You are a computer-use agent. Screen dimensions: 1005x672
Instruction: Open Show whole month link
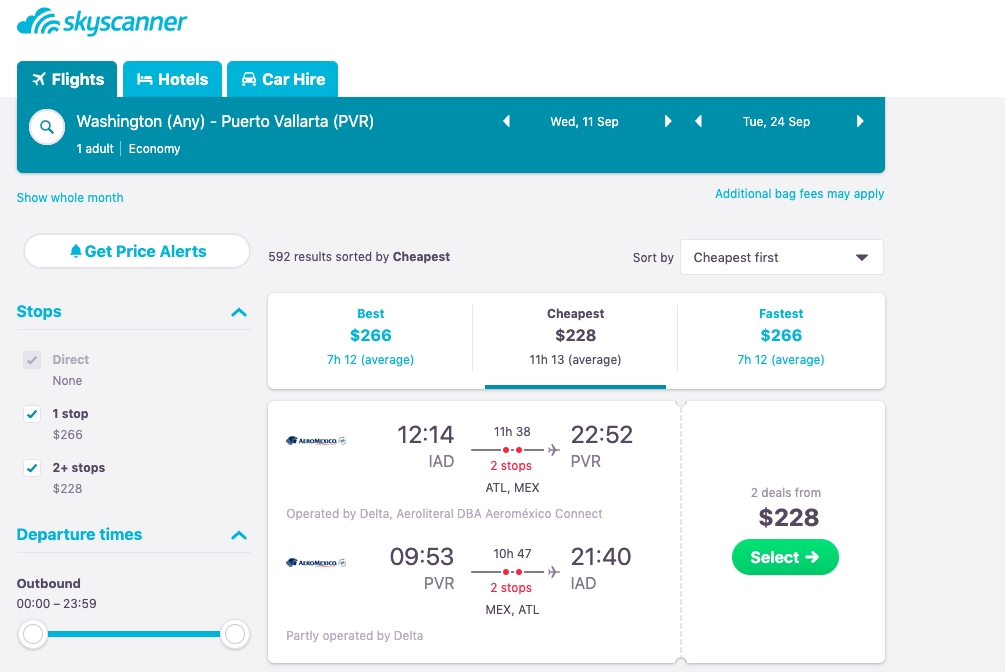(70, 197)
